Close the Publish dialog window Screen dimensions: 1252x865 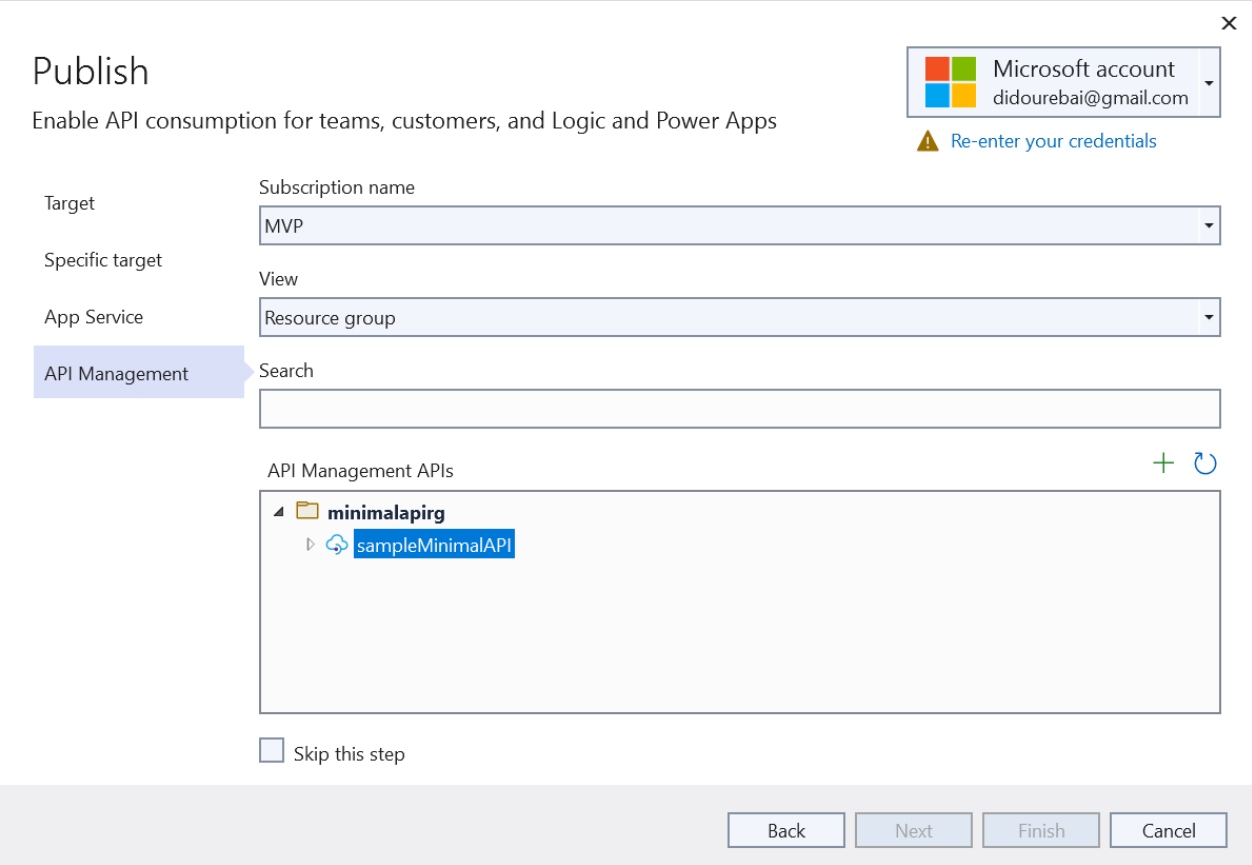(1229, 23)
